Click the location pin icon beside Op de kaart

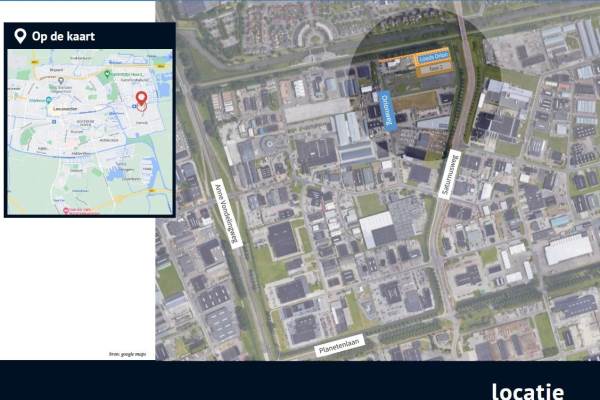[19, 37]
